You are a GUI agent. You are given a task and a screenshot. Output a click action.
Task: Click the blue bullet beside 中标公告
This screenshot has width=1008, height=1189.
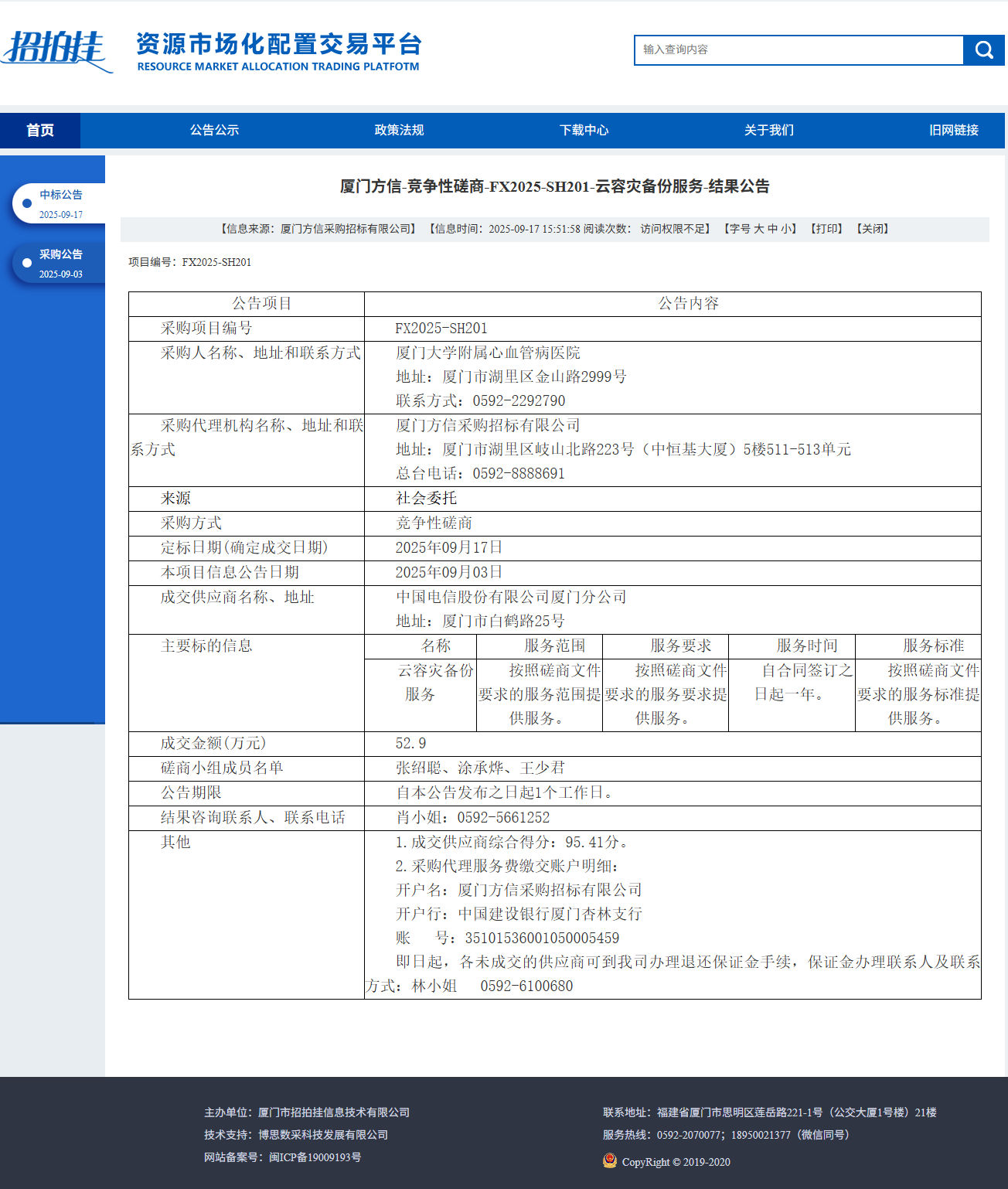coord(28,203)
